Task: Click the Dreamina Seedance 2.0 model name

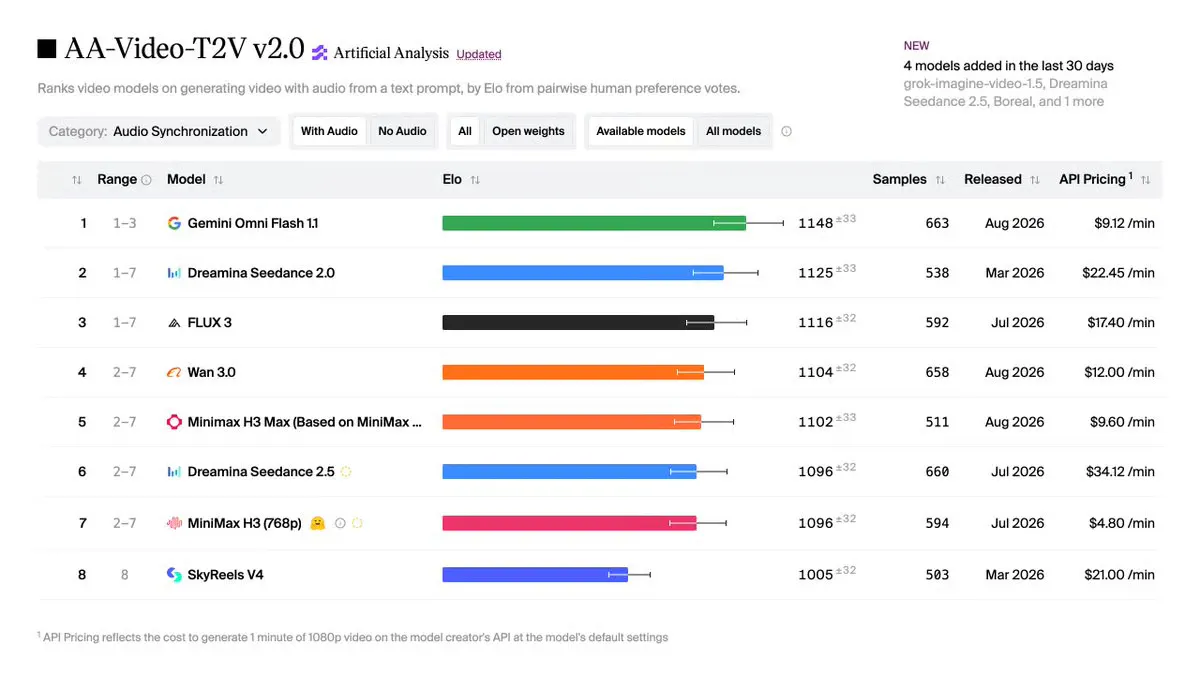Action: pyautogui.click(x=261, y=273)
